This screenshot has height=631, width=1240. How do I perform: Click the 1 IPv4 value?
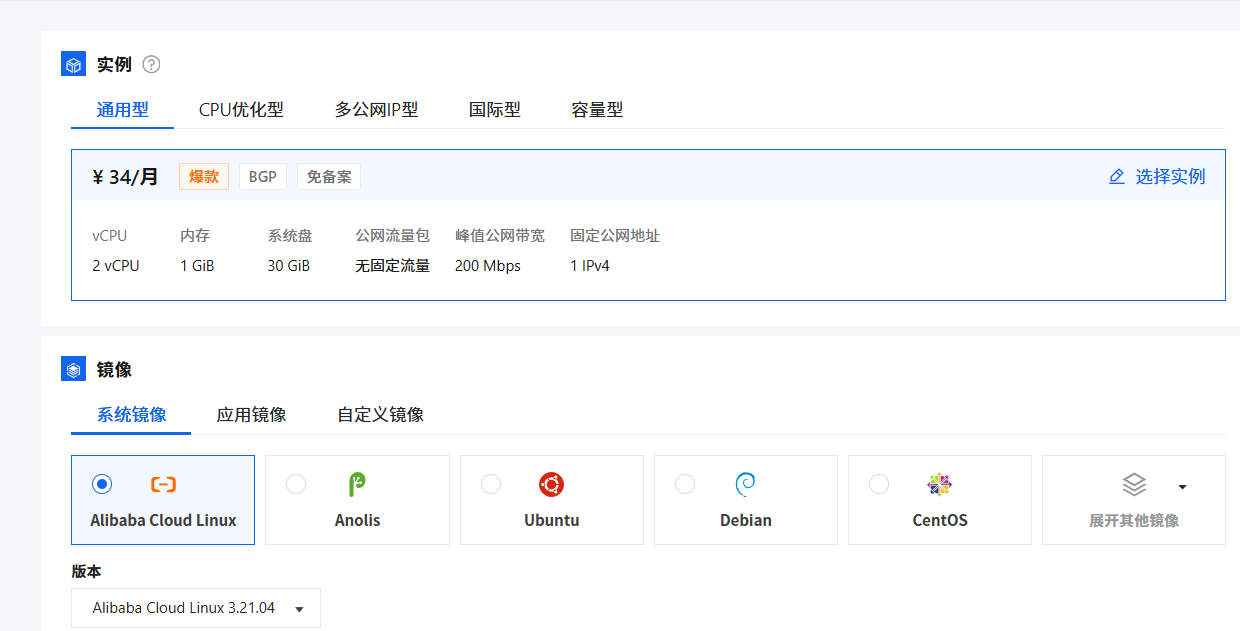point(590,266)
